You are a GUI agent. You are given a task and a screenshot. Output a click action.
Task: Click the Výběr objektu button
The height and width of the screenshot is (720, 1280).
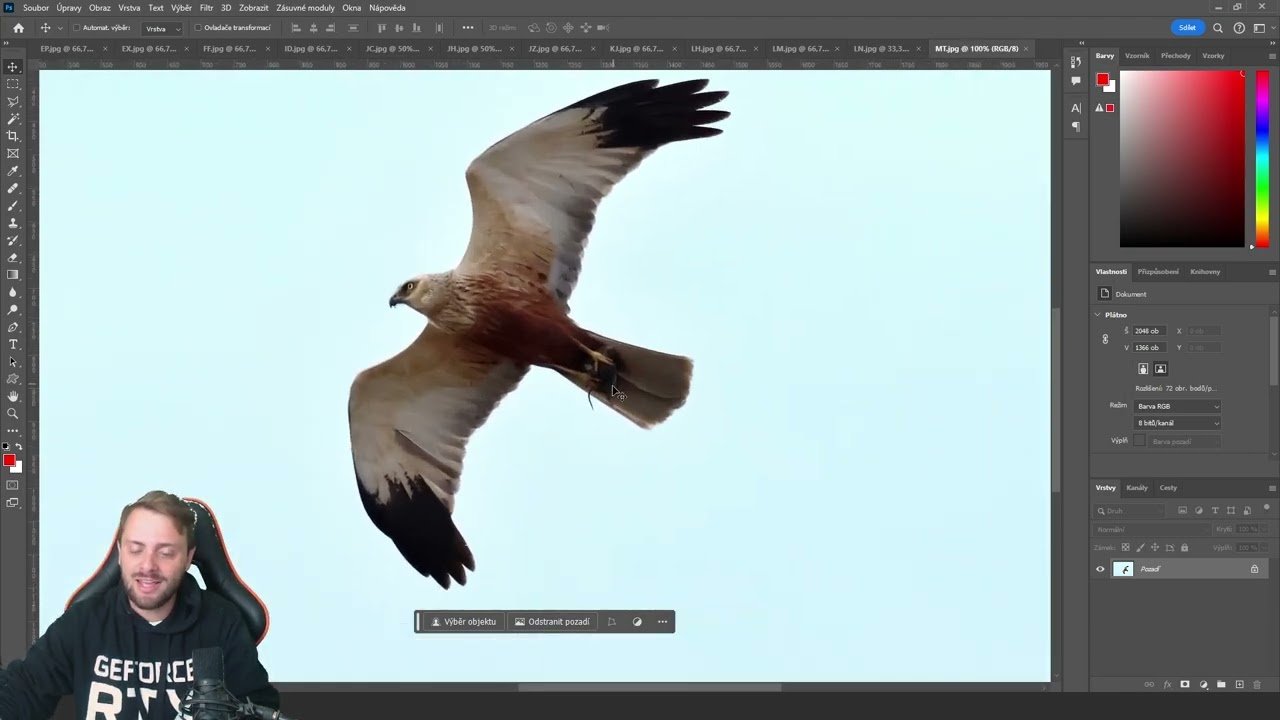click(x=464, y=622)
